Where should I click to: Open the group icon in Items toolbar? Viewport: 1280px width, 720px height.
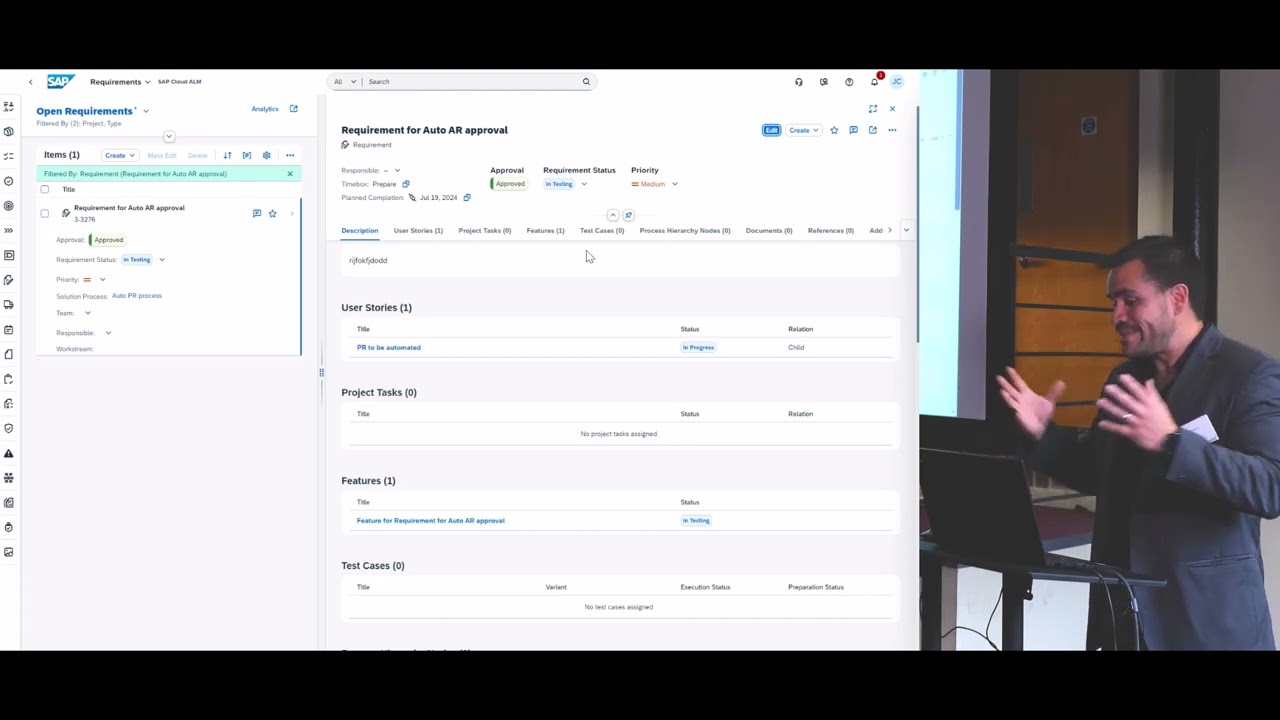pyautogui.click(x=247, y=155)
